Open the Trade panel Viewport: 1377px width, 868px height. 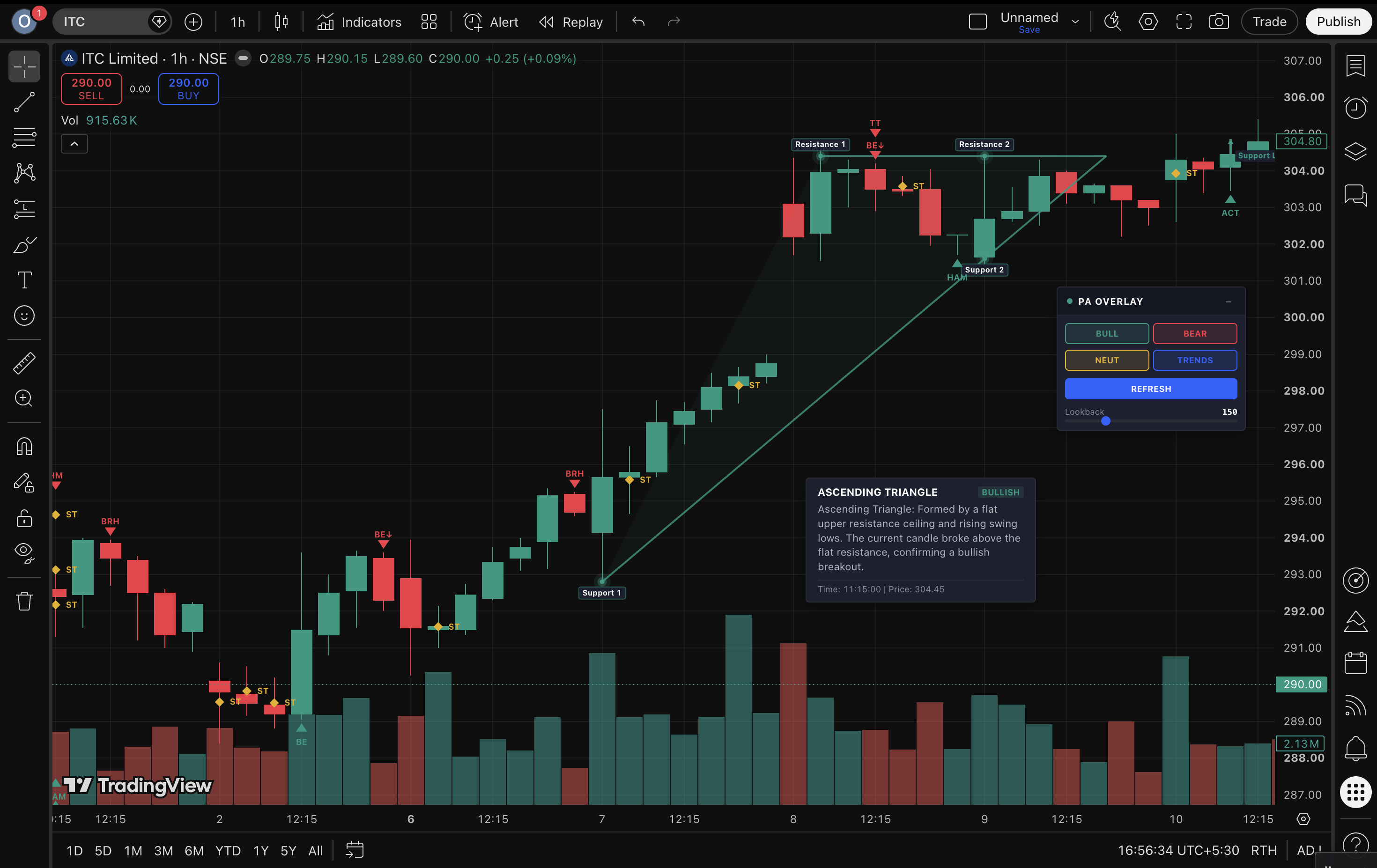[1269, 22]
